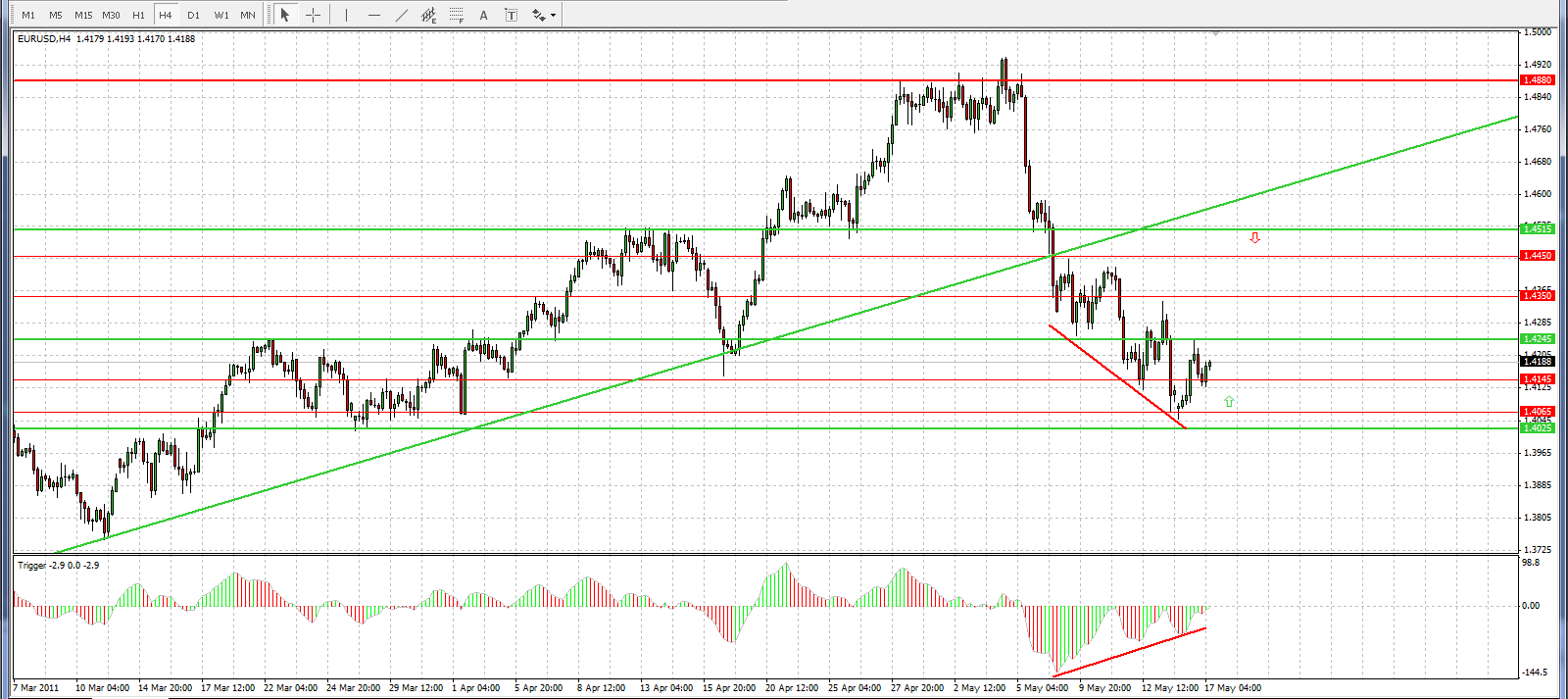Screen dimensions: 1568x699
Task: Click the active H4 timeframe button
Action: [x=166, y=15]
